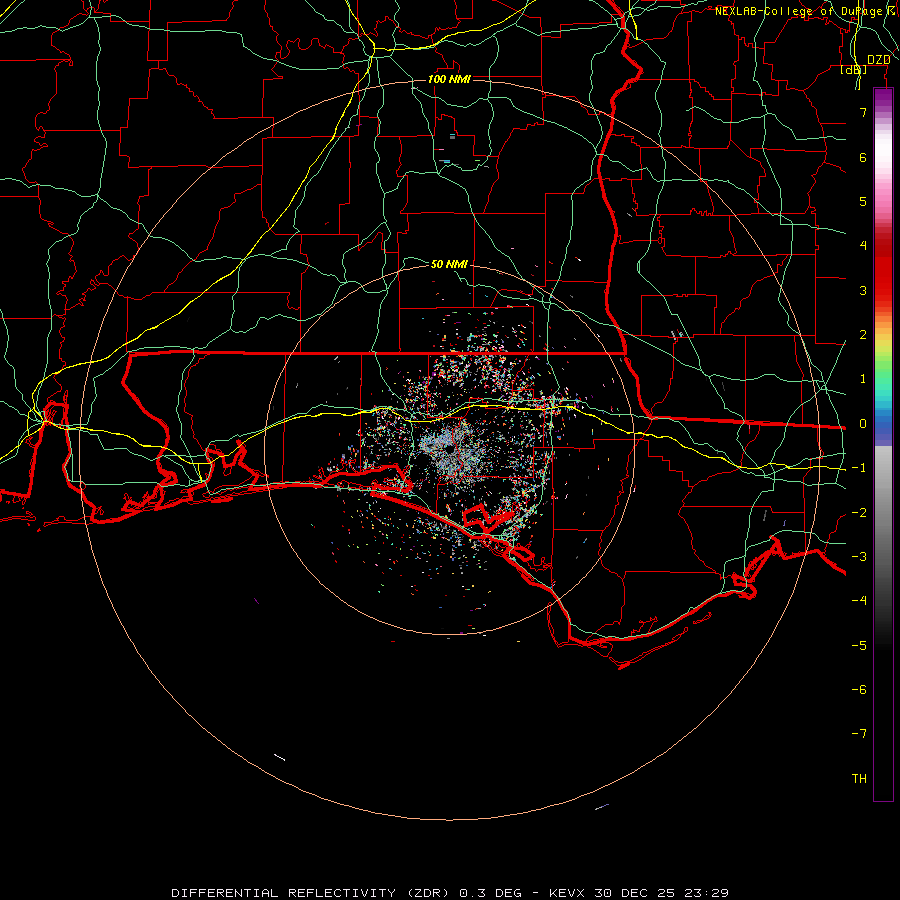Viewport: 900px width, 900px height.
Task: Click the -2 value on color scale
Action: point(859,512)
